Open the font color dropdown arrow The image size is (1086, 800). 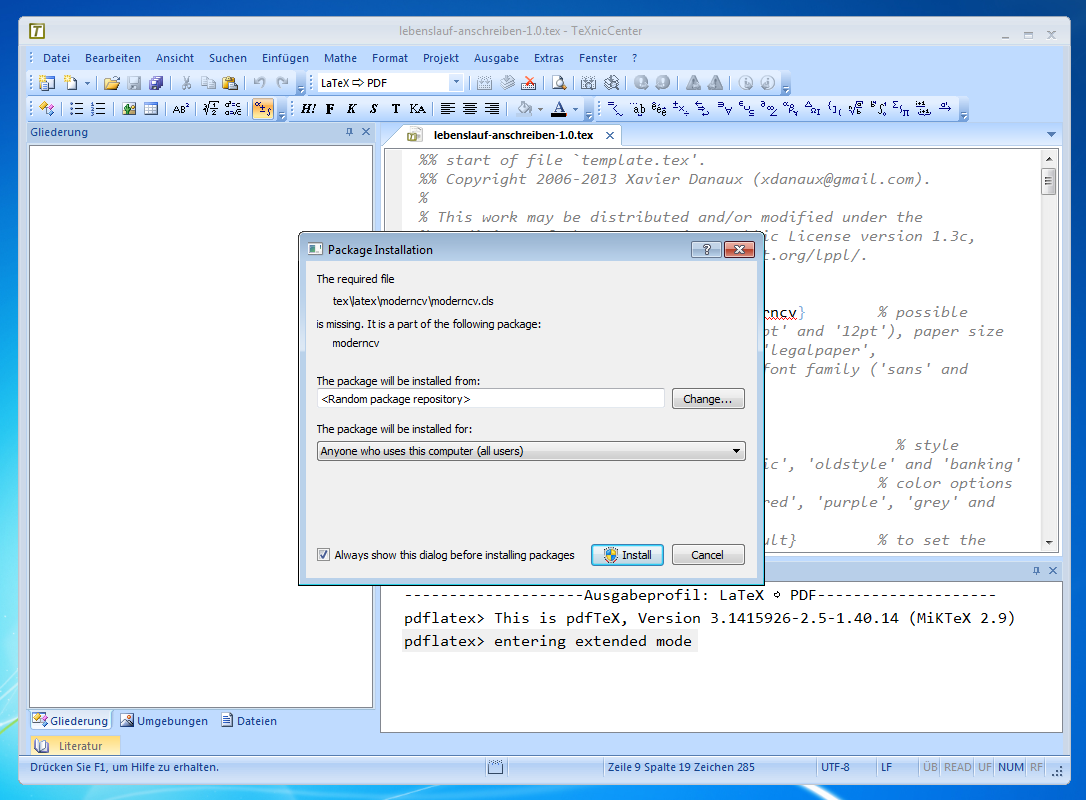click(575, 109)
